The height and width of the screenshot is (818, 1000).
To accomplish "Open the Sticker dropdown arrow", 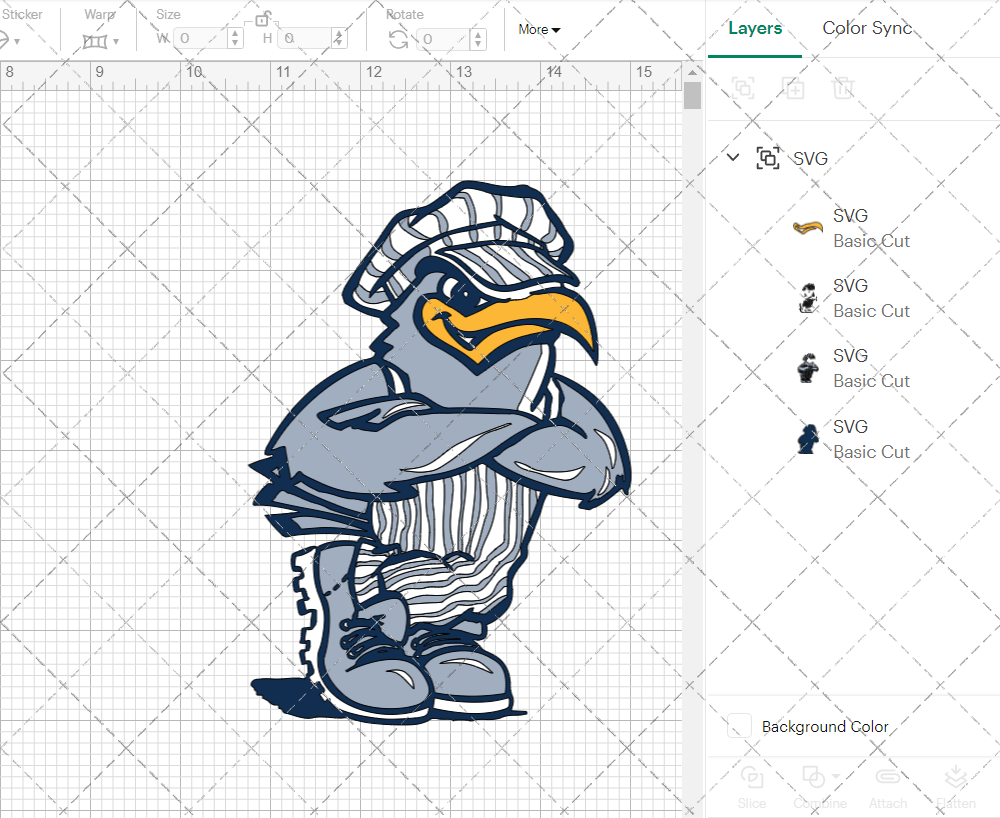I will coord(17,41).
